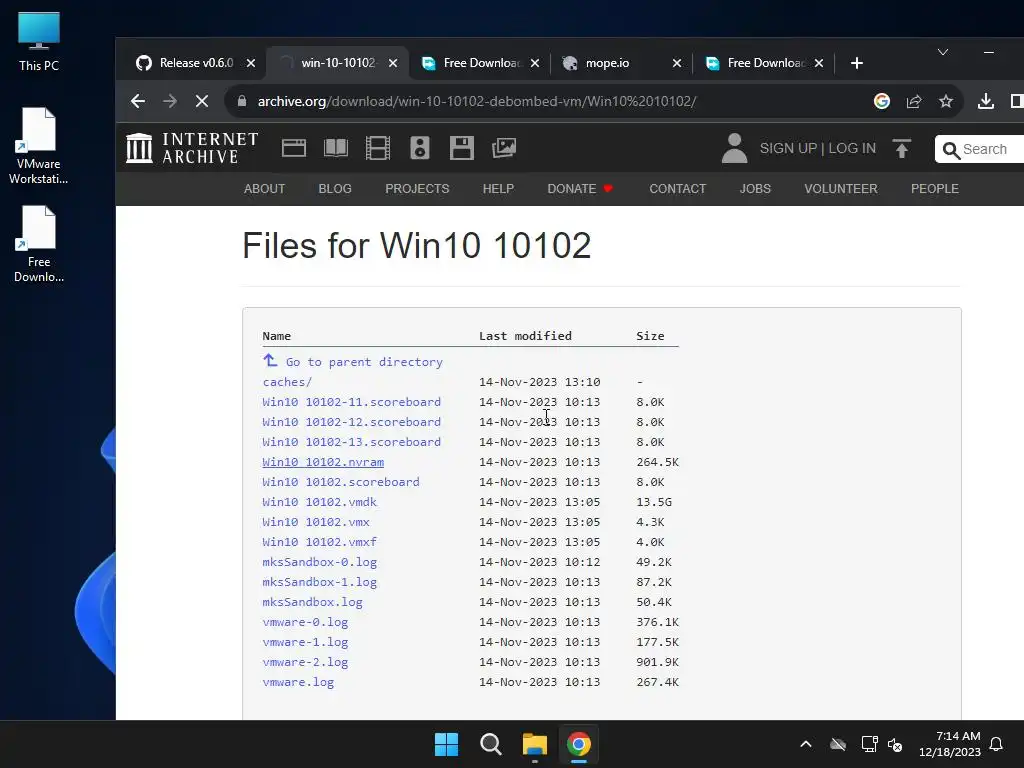1024x768 pixels.
Task: Click the network tray icon
Action: pyautogui.click(x=869, y=744)
